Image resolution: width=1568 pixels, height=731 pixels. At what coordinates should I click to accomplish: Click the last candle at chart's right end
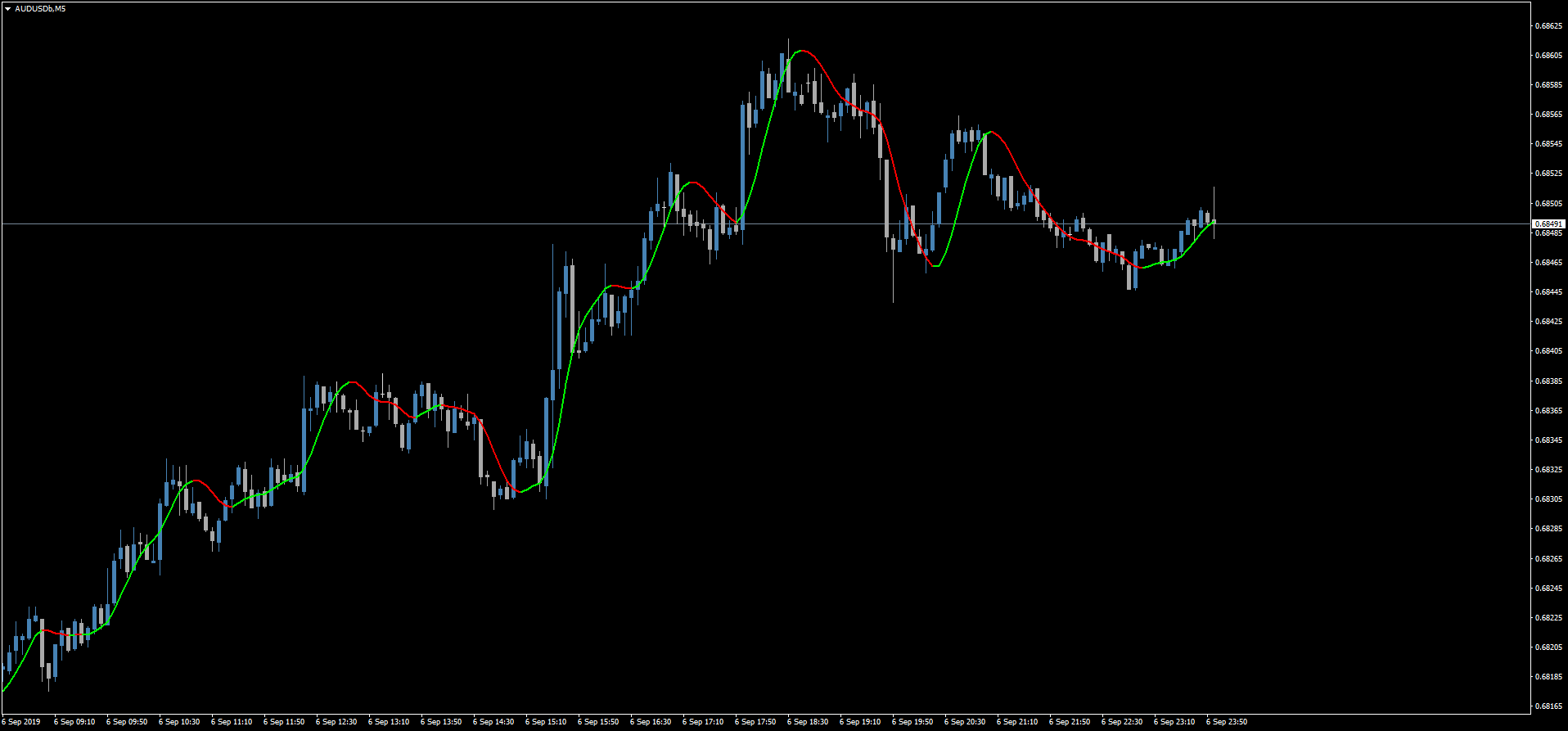point(1214,221)
